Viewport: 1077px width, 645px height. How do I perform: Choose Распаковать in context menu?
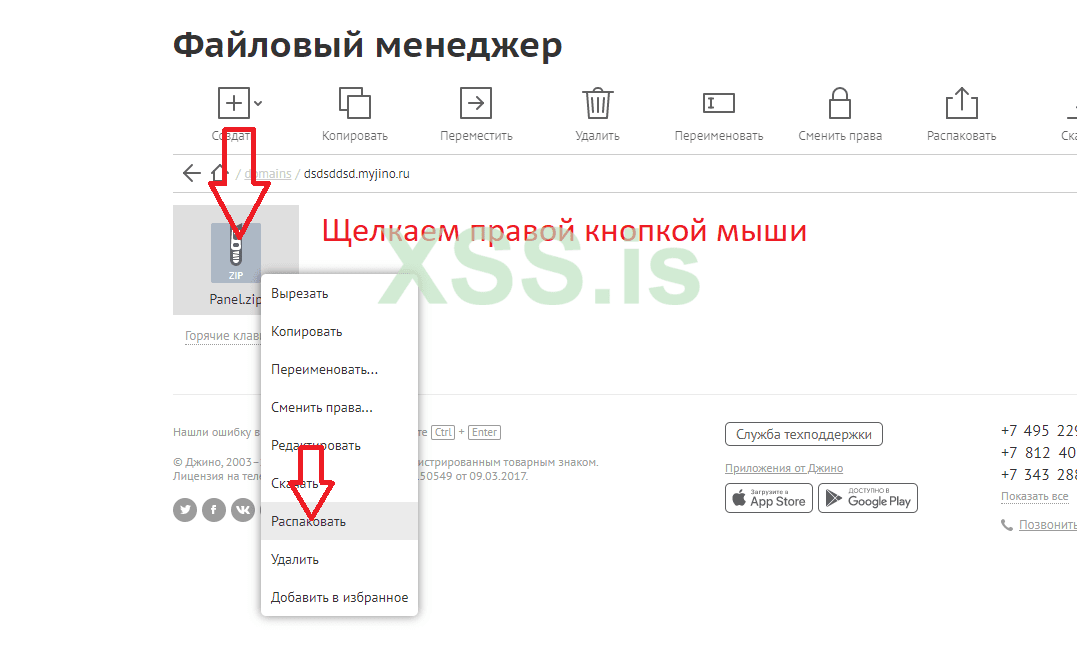point(339,521)
